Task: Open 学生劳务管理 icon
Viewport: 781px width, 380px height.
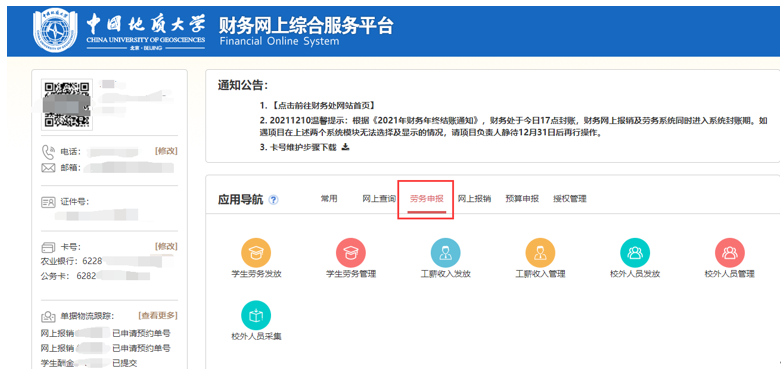Action: click(351, 252)
